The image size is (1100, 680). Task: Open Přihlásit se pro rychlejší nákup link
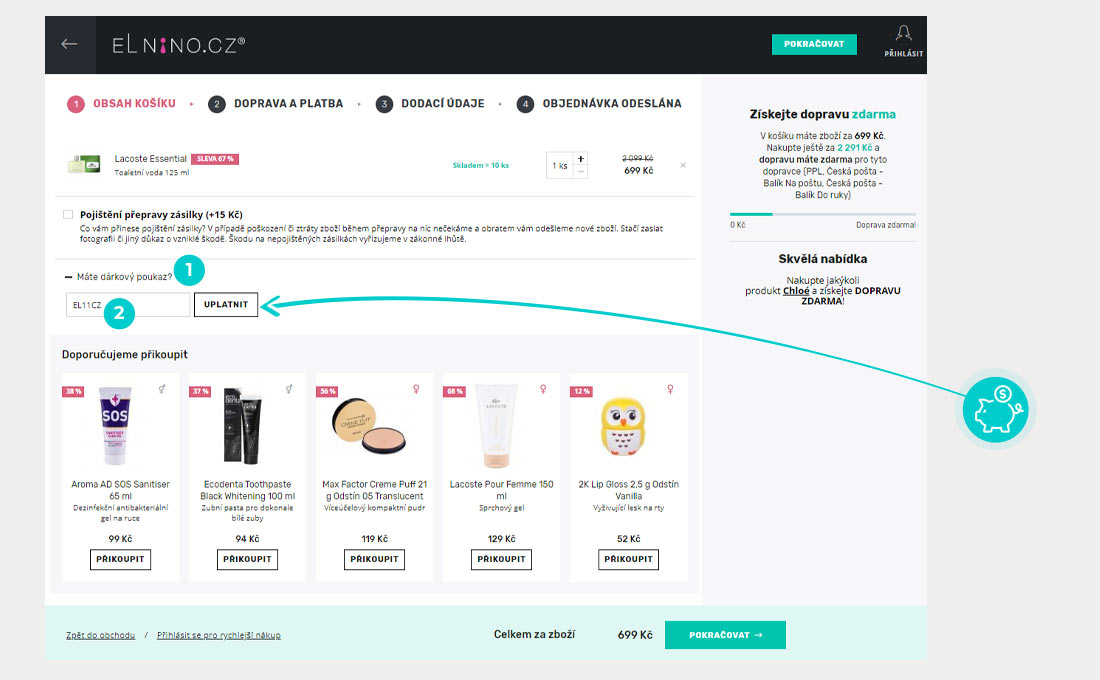219,635
